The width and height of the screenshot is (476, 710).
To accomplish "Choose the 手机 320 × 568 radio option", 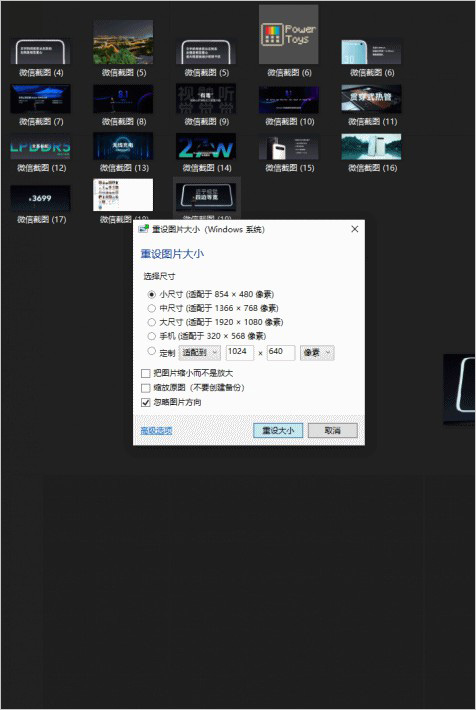I will point(152,336).
